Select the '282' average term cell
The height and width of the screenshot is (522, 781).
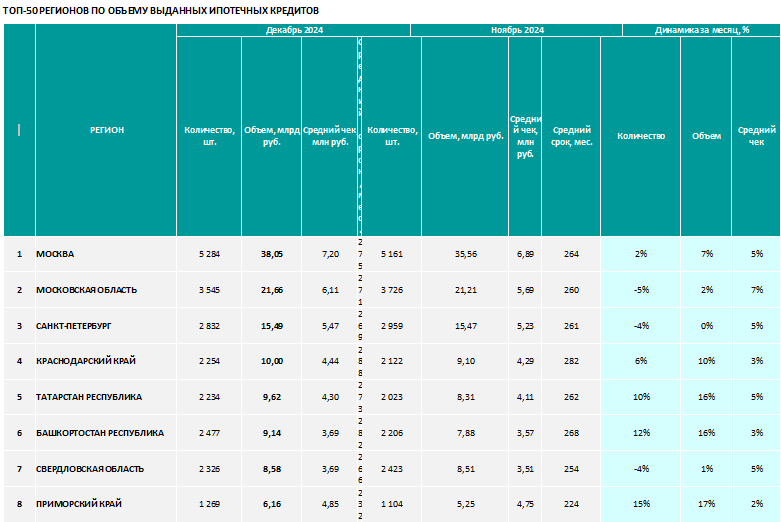(x=571, y=361)
